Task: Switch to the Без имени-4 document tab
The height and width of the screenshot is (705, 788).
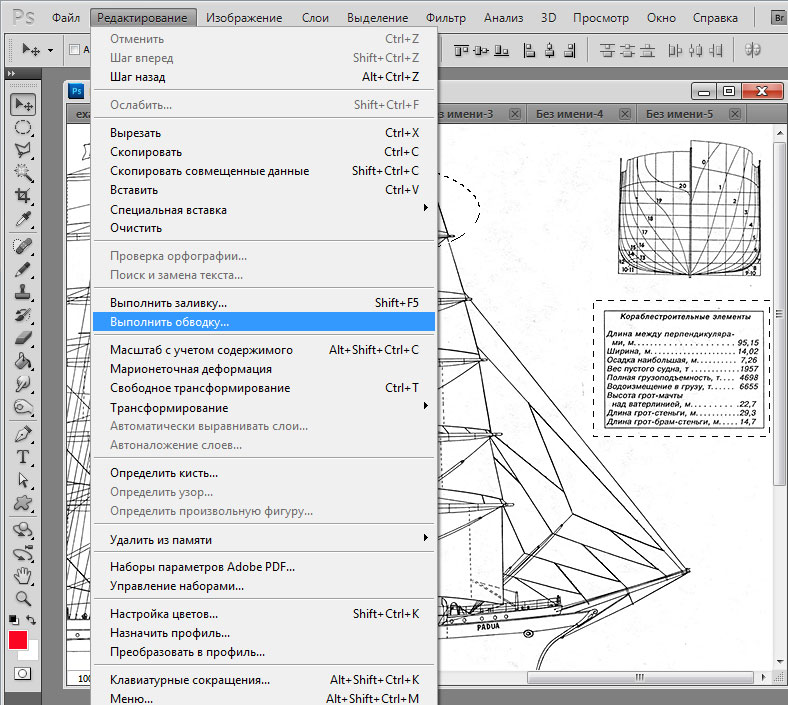Action: [569, 114]
